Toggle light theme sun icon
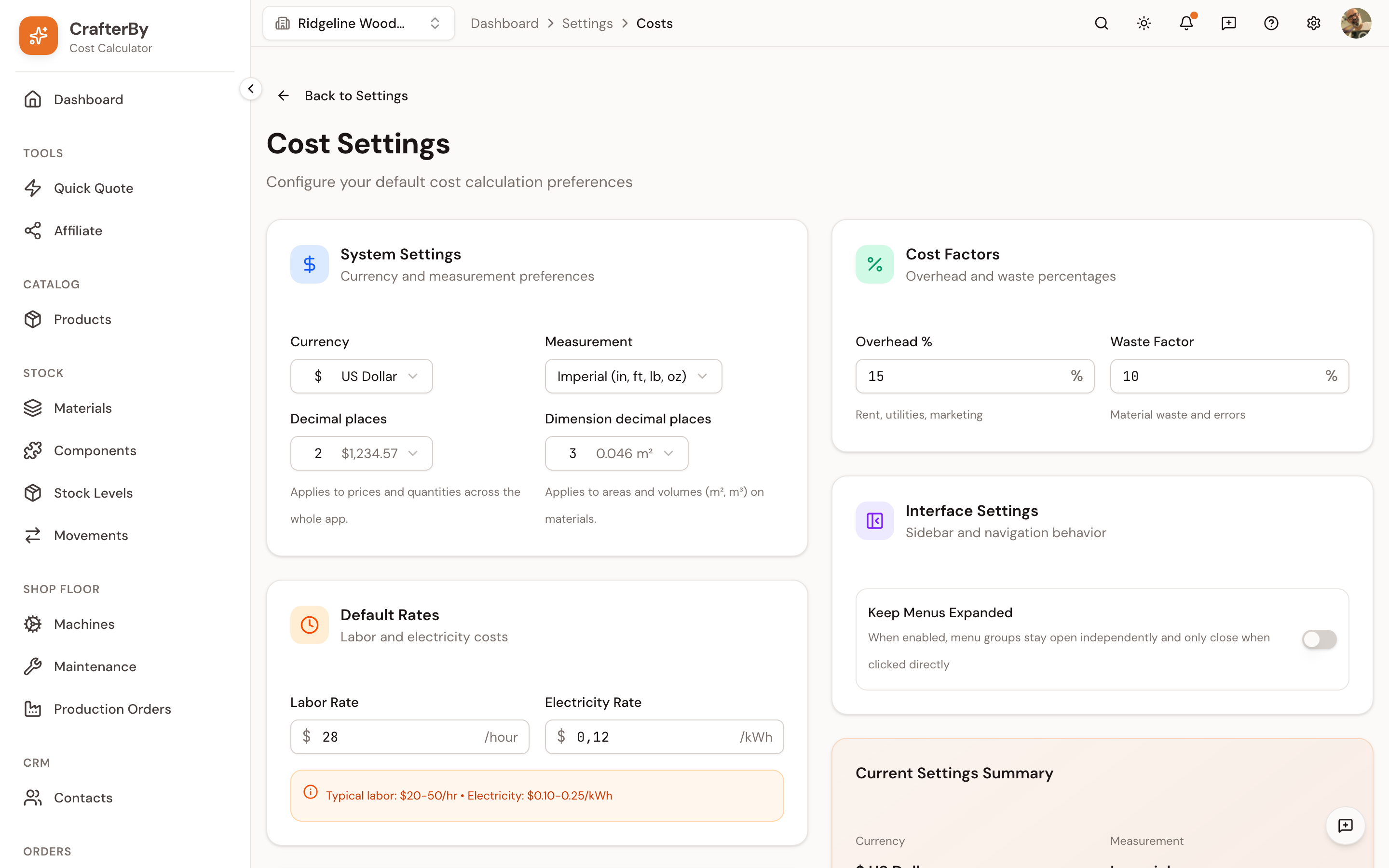Screen dimensions: 1389x868 coord(1144,24)
